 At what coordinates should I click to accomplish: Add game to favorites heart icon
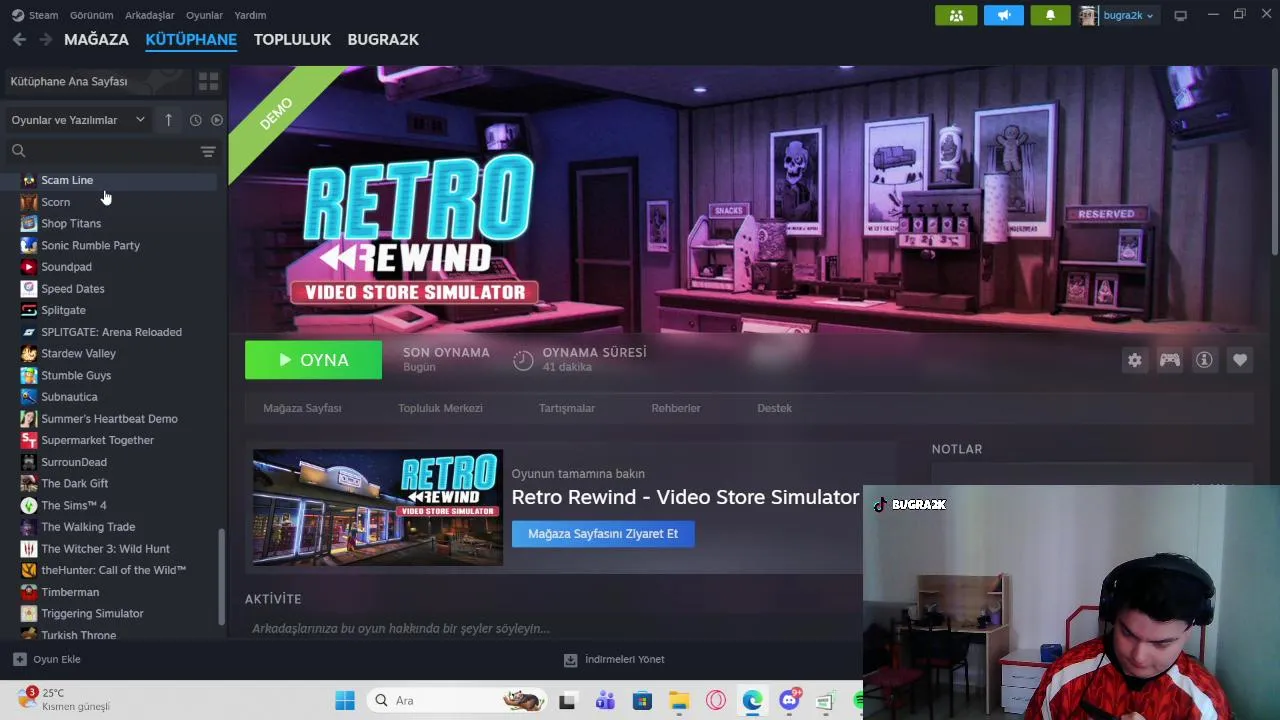pyautogui.click(x=1240, y=360)
